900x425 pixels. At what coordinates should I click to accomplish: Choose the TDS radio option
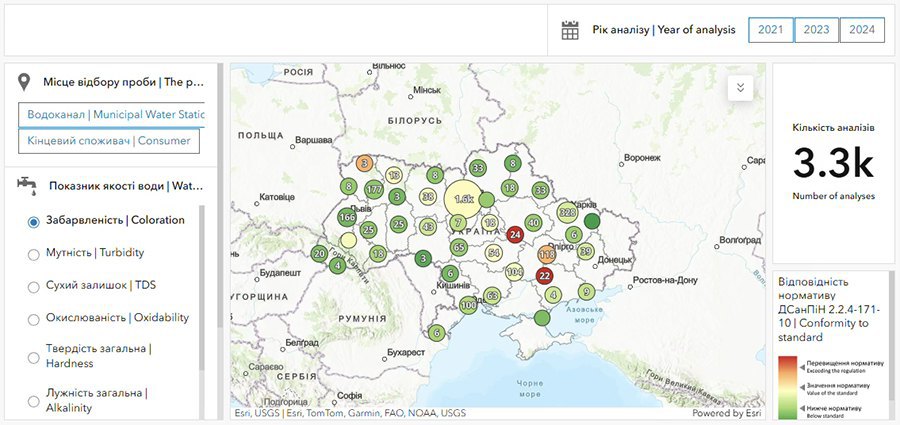click(x=34, y=286)
